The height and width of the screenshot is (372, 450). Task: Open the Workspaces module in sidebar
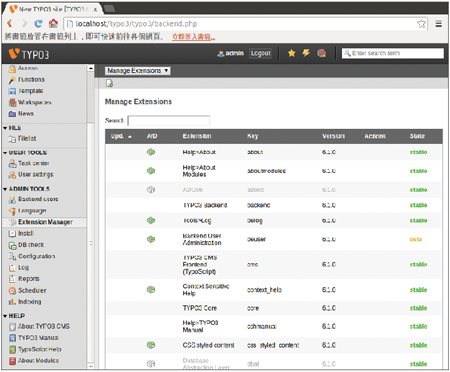pos(34,102)
